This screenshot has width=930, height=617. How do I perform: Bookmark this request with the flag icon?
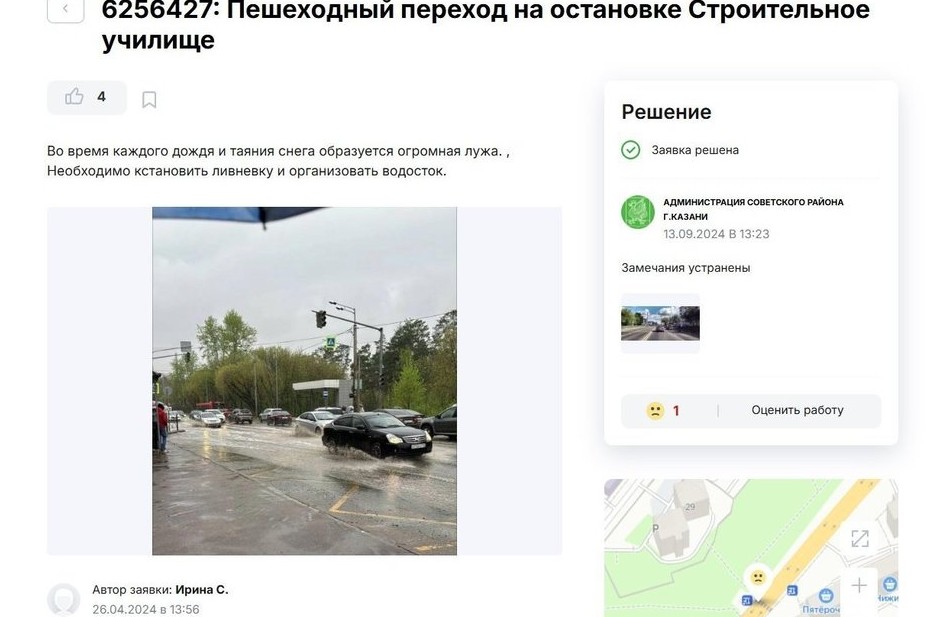coord(149,99)
